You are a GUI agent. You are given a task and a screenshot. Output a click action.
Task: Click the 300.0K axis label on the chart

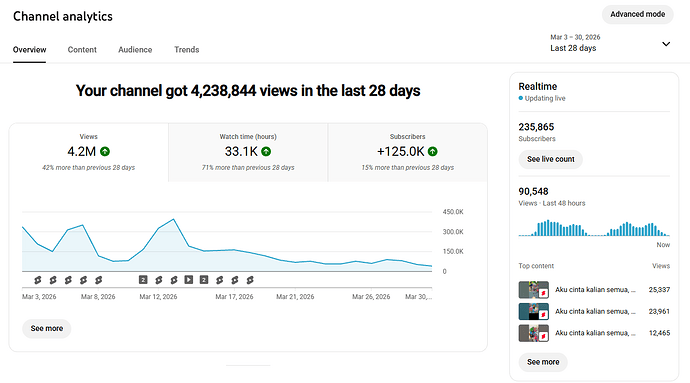click(x=453, y=232)
